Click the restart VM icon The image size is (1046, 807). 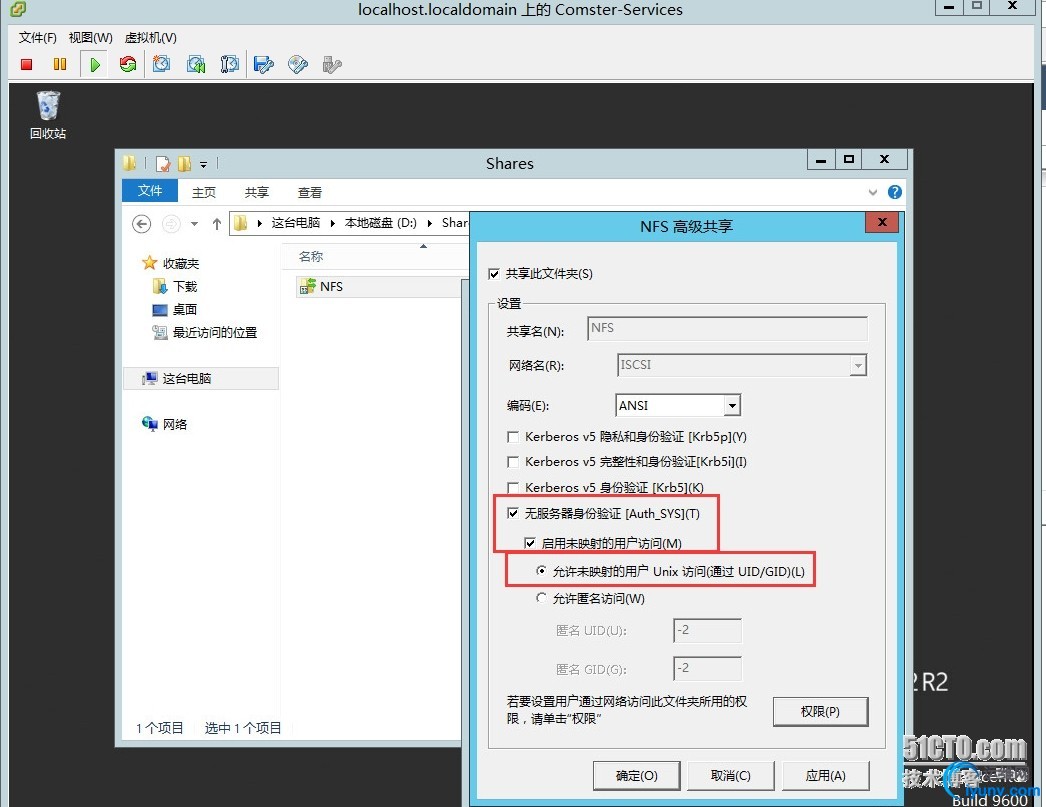tap(127, 65)
